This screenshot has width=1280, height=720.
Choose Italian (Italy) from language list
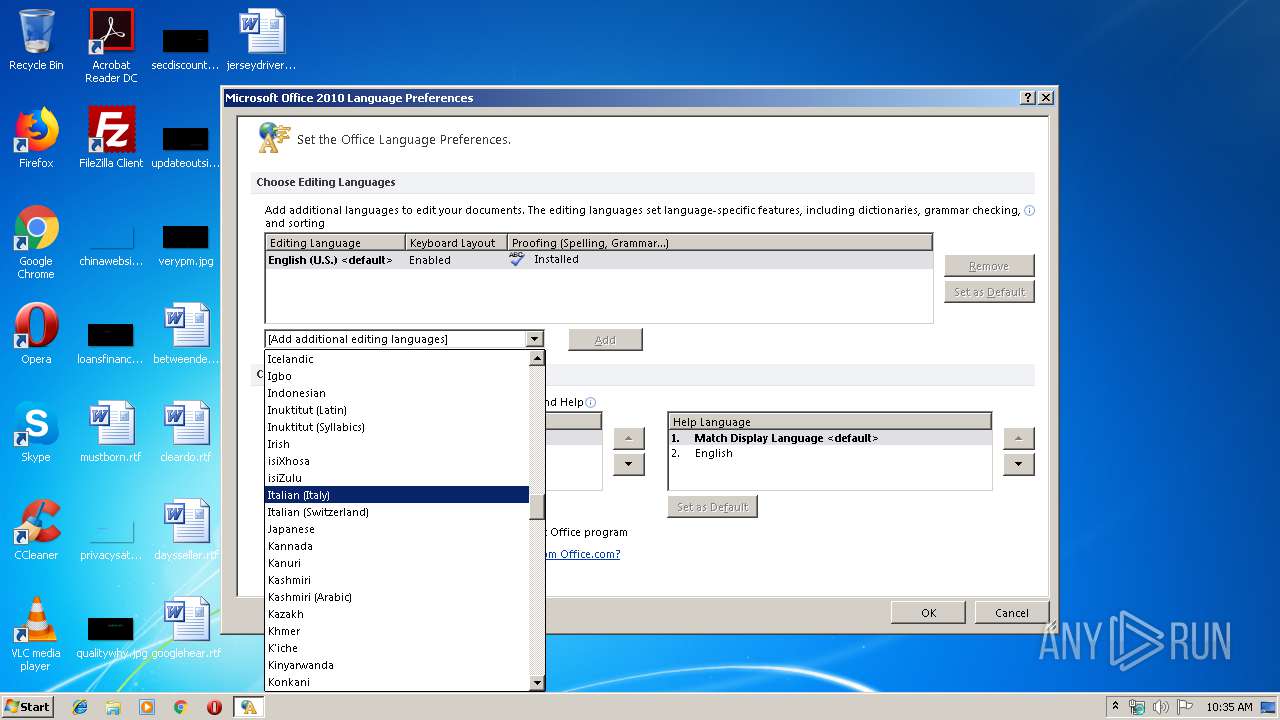point(397,495)
